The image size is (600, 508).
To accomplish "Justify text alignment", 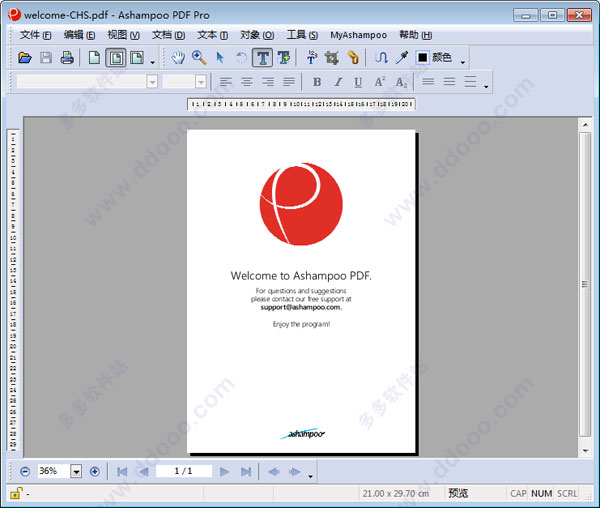I will point(289,81).
